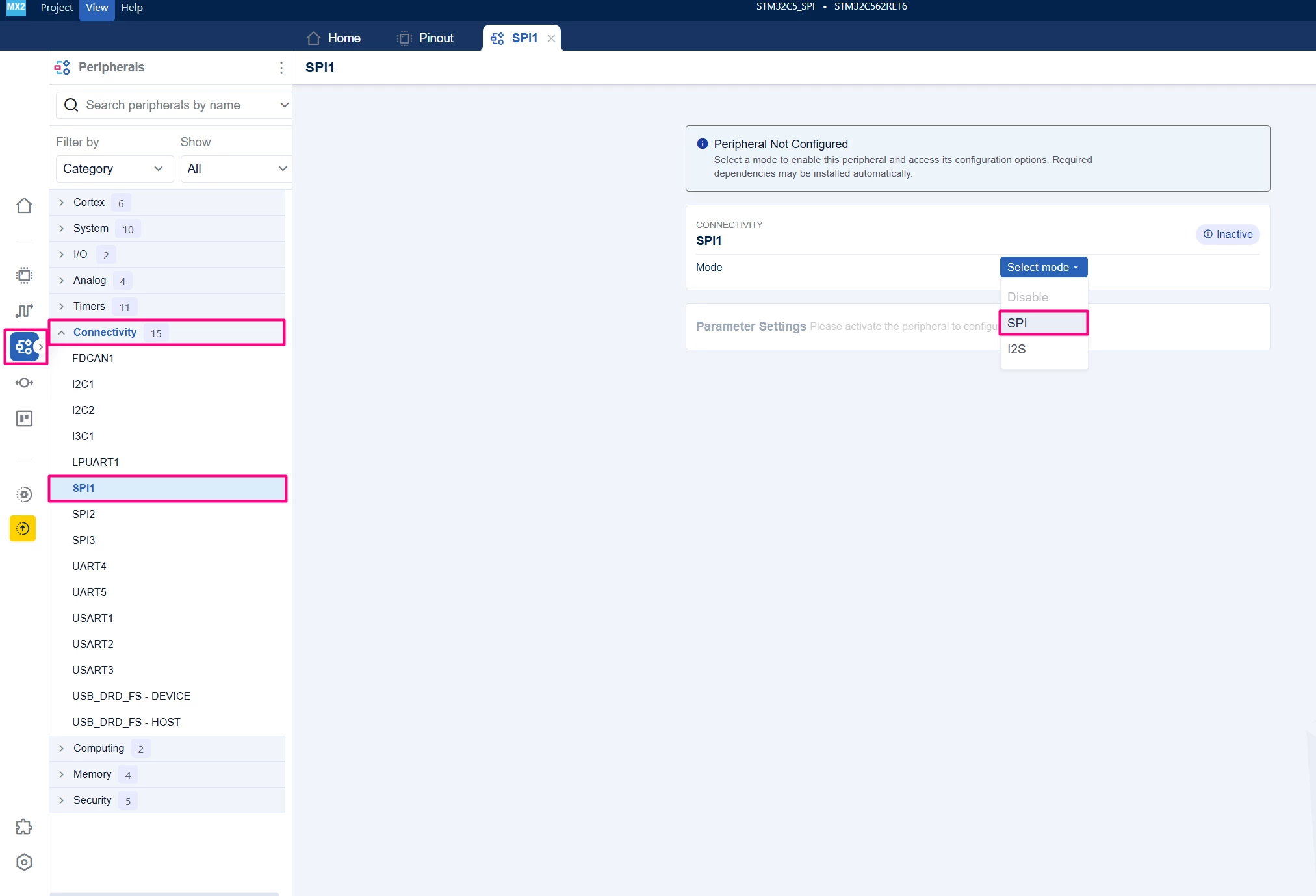Select UART5 peripheral
Screen dimensions: 1316x896
click(167, 593)
